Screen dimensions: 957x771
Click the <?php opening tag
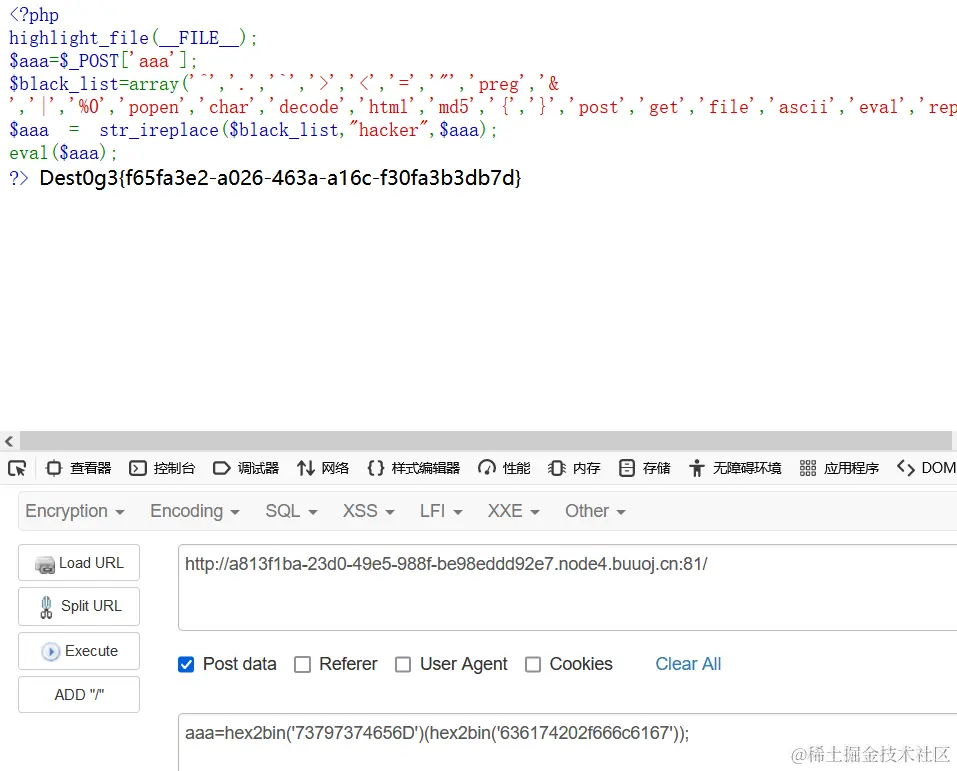click(x=34, y=15)
